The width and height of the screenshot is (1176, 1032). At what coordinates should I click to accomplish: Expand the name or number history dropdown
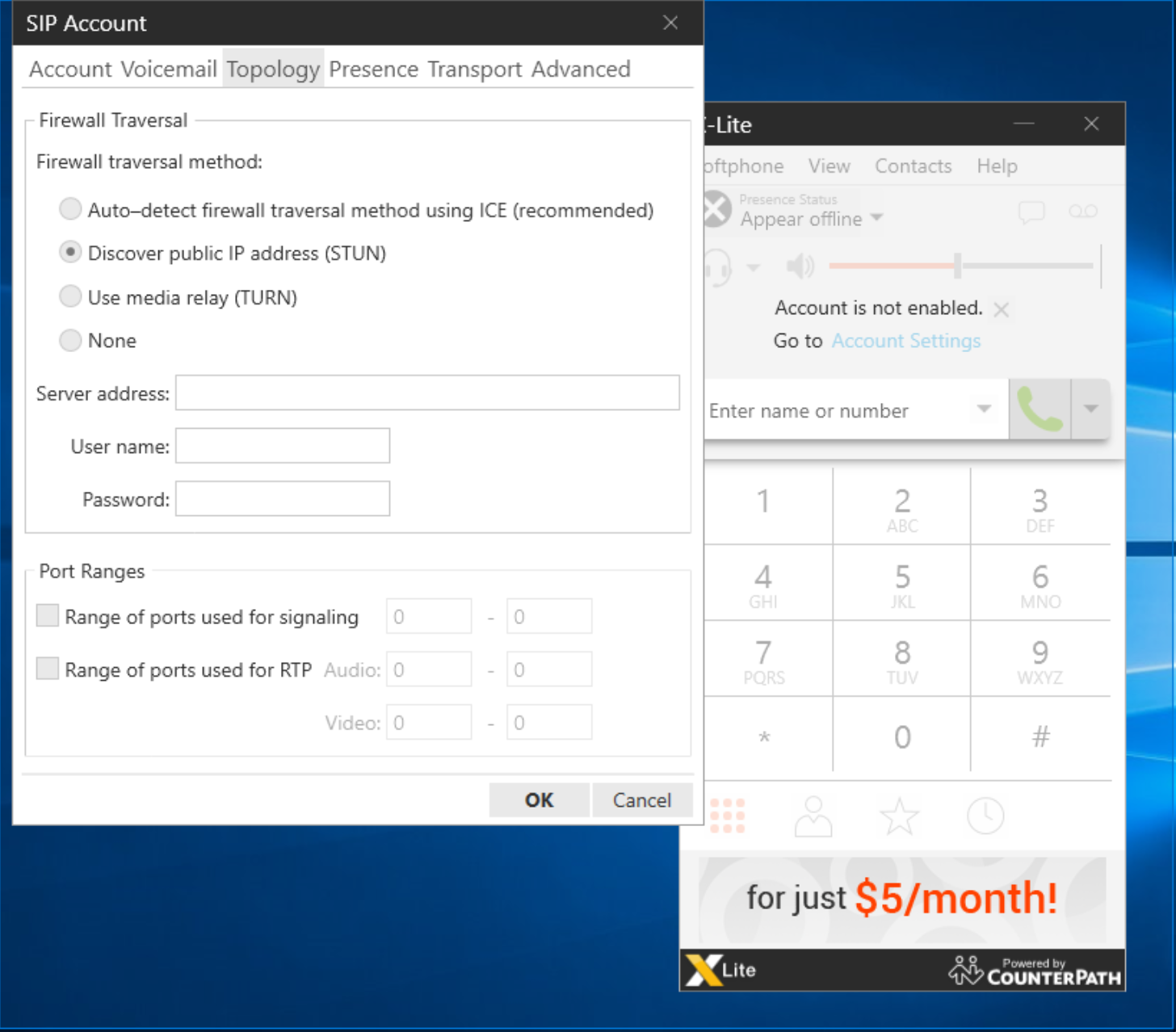[984, 409]
